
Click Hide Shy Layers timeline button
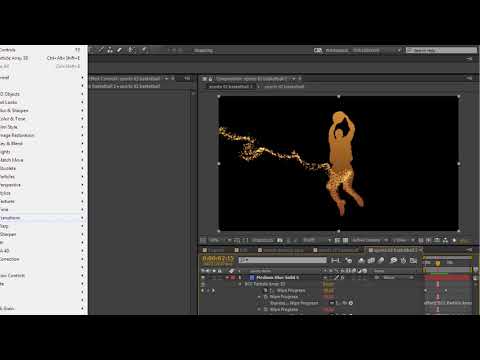click(x=362, y=260)
